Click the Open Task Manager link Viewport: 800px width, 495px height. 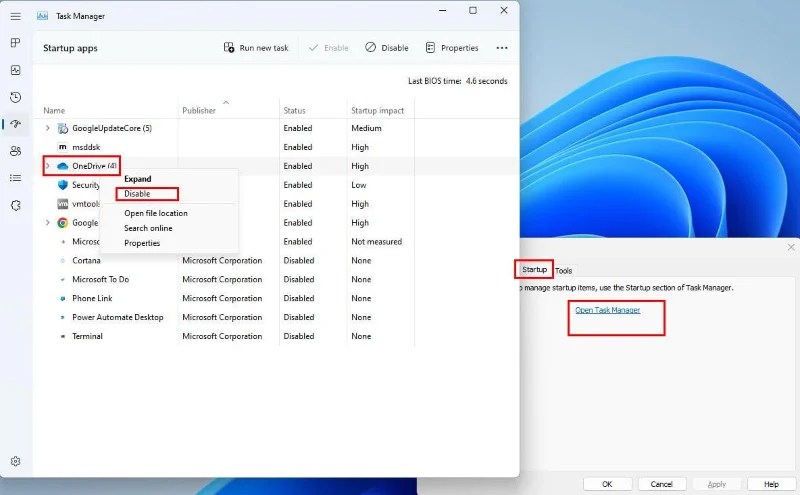coord(608,310)
